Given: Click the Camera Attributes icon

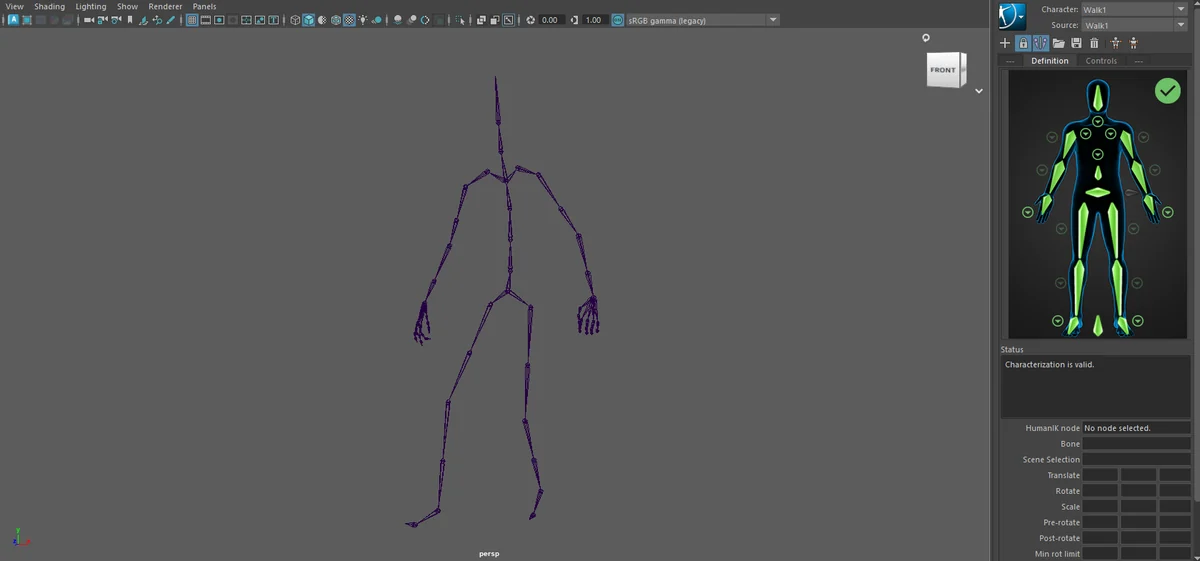Looking at the screenshot, I should (117, 20).
